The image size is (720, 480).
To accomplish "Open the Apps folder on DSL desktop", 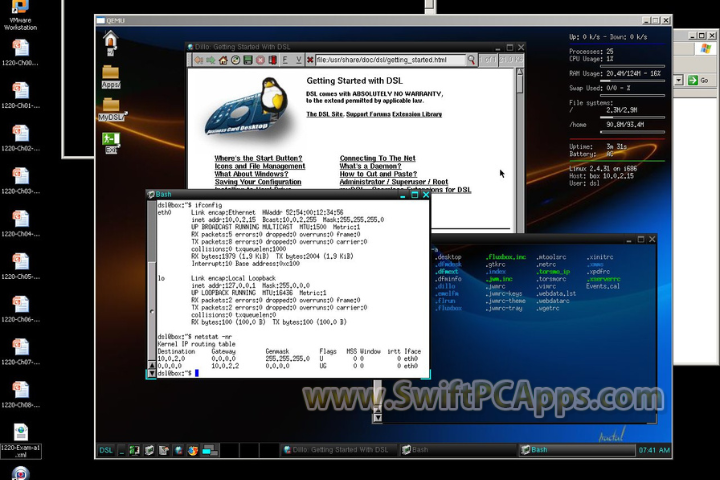I will tap(111, 77).
